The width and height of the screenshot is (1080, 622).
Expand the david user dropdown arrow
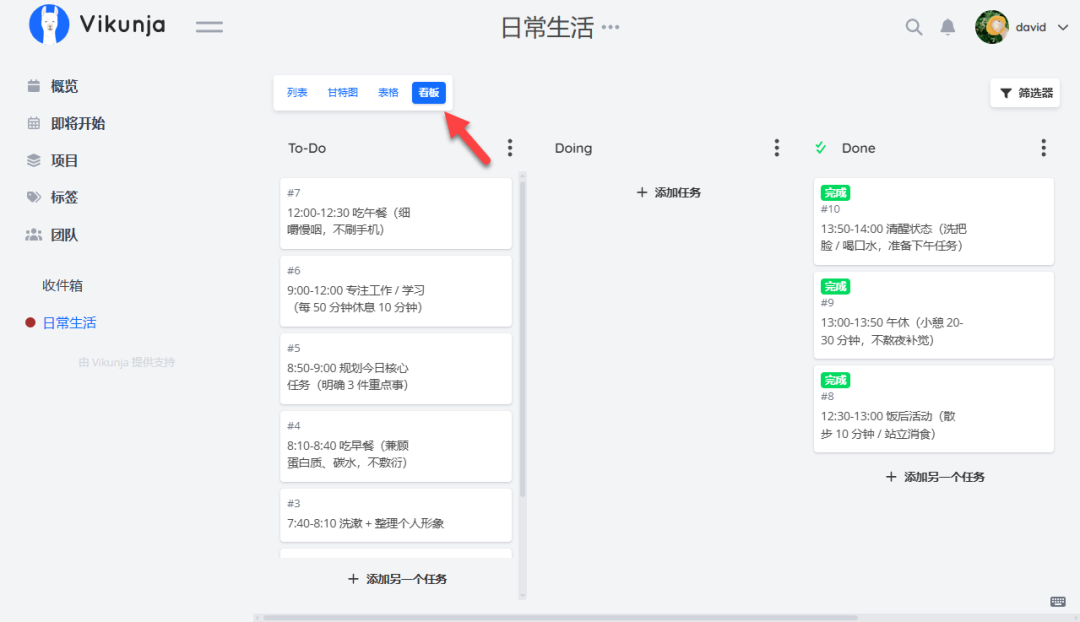point(1062,28)
